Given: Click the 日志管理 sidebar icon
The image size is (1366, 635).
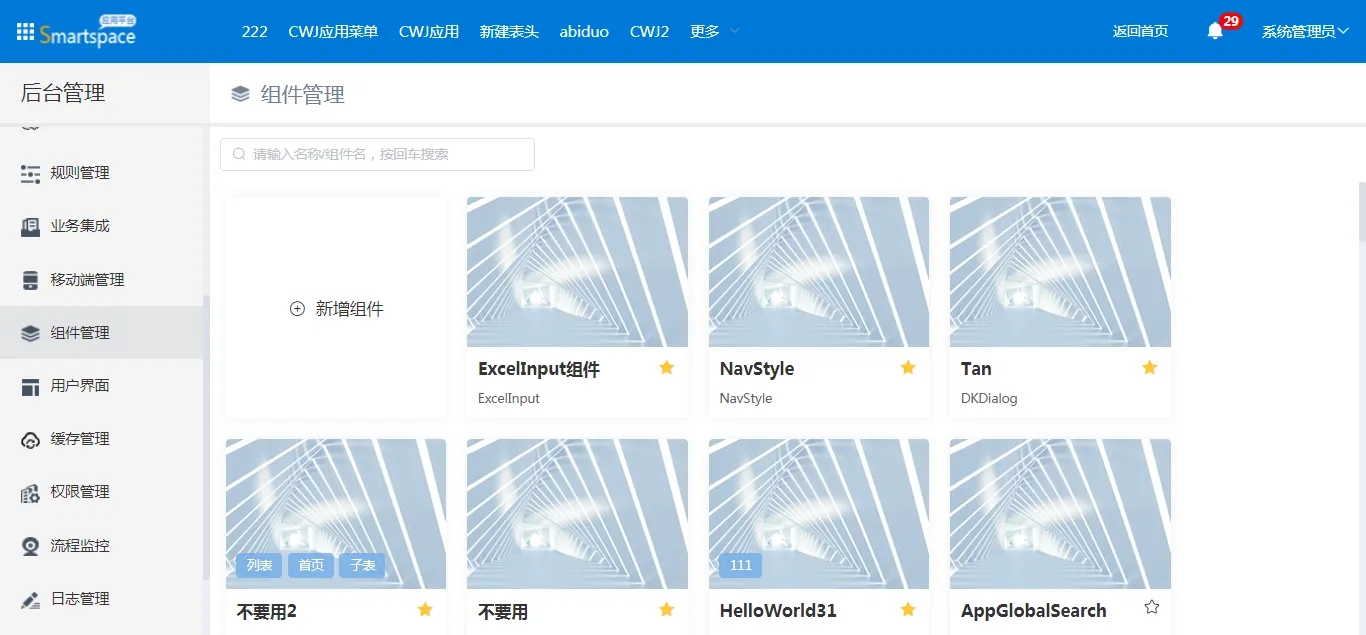Looking at the screenshot, I should pos(31,600).
